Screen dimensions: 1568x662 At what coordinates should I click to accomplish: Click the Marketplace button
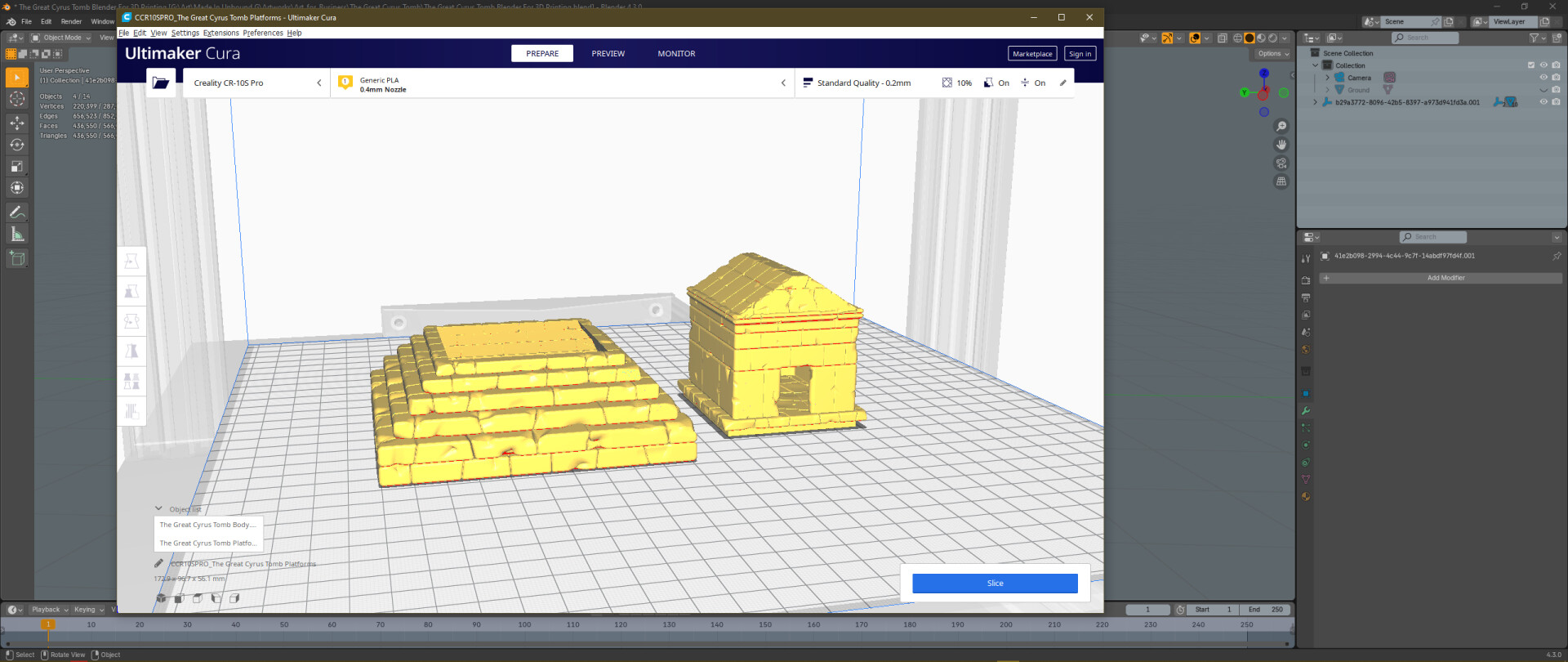[x=1031, y=54]
